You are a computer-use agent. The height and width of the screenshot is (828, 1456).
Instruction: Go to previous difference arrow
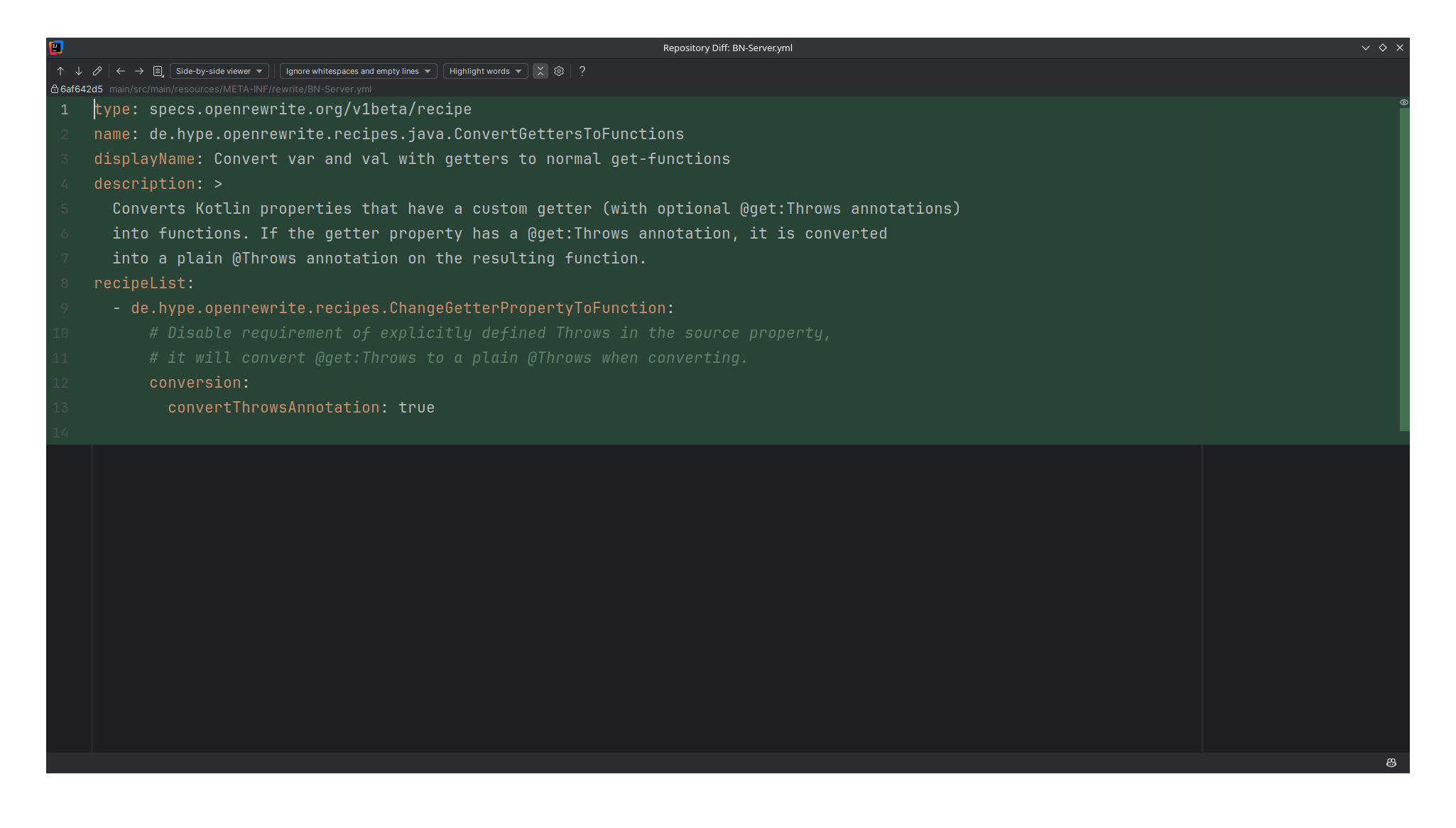[x=60, y=71]
